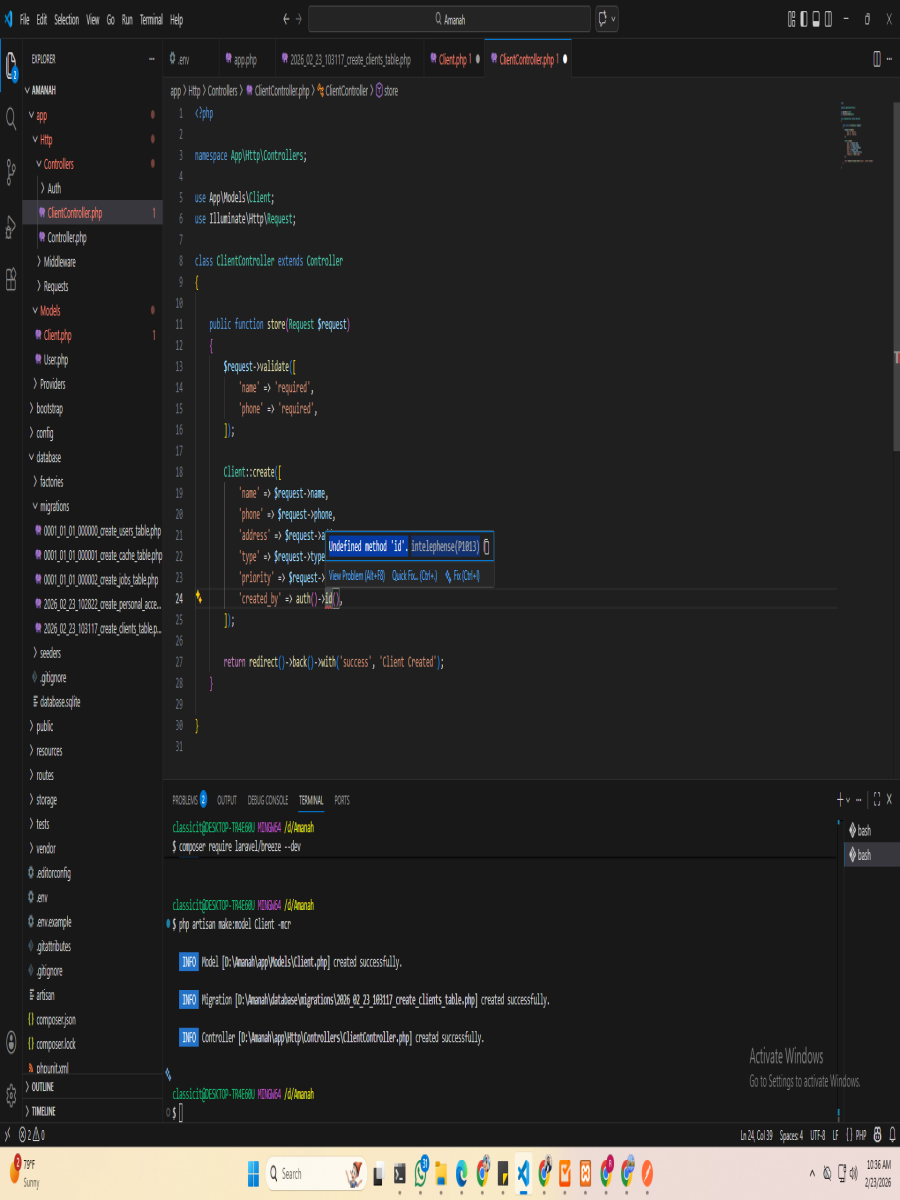This screenshot has height=1200, width=900.
Task: Collapse the migrations folder
Action: click(x=54, y=506)
